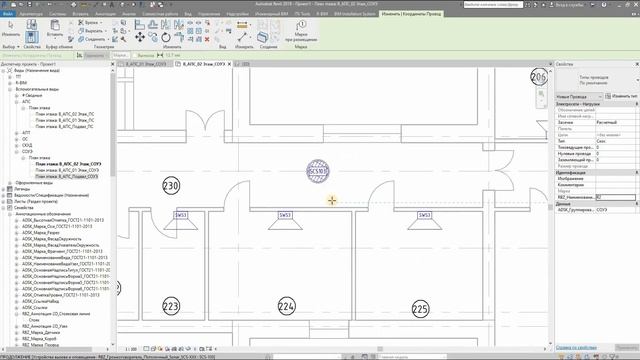This screenshot has width=640, height=360.
Task: Click the project browser vertical scrollbar
Action: coord(113,124)
